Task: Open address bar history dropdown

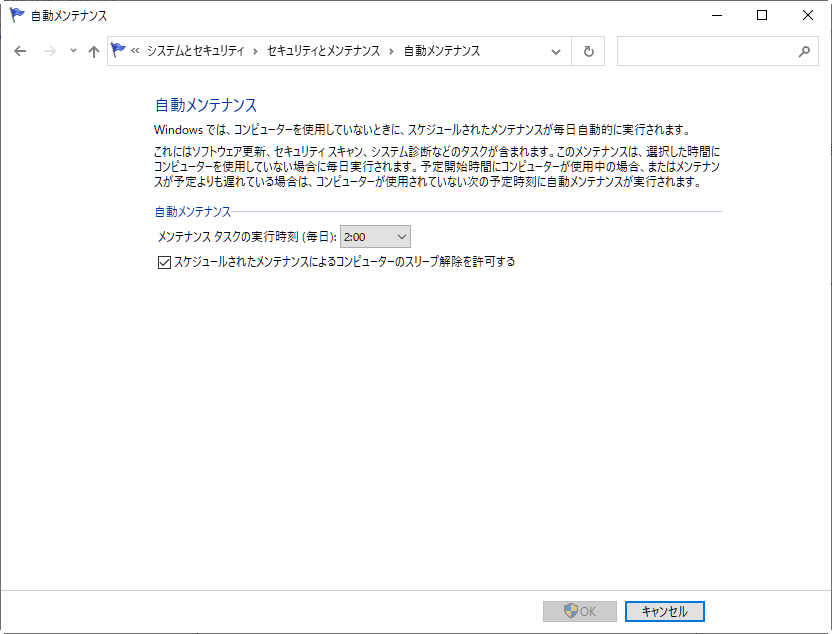Action: click(x=556, y=51)
